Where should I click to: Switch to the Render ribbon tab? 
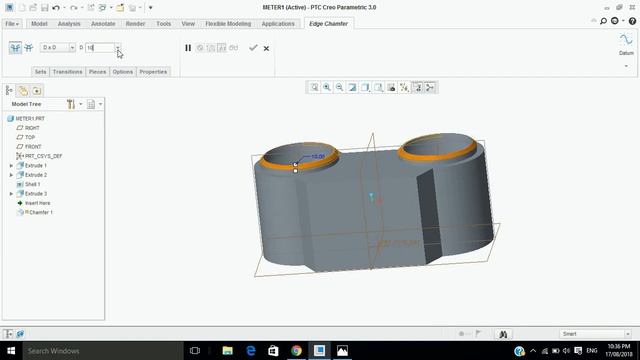(135, 24)
